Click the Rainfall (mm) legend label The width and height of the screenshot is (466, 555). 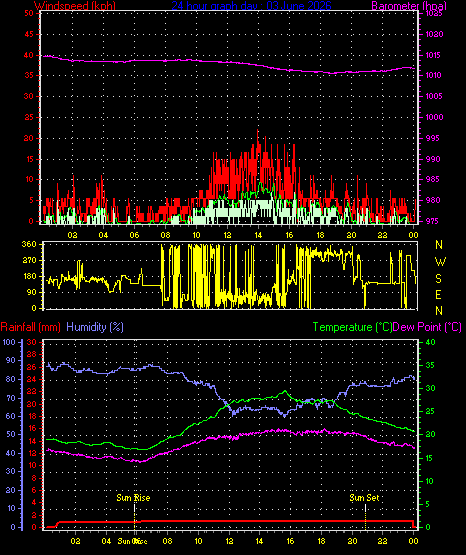[30, 327]
